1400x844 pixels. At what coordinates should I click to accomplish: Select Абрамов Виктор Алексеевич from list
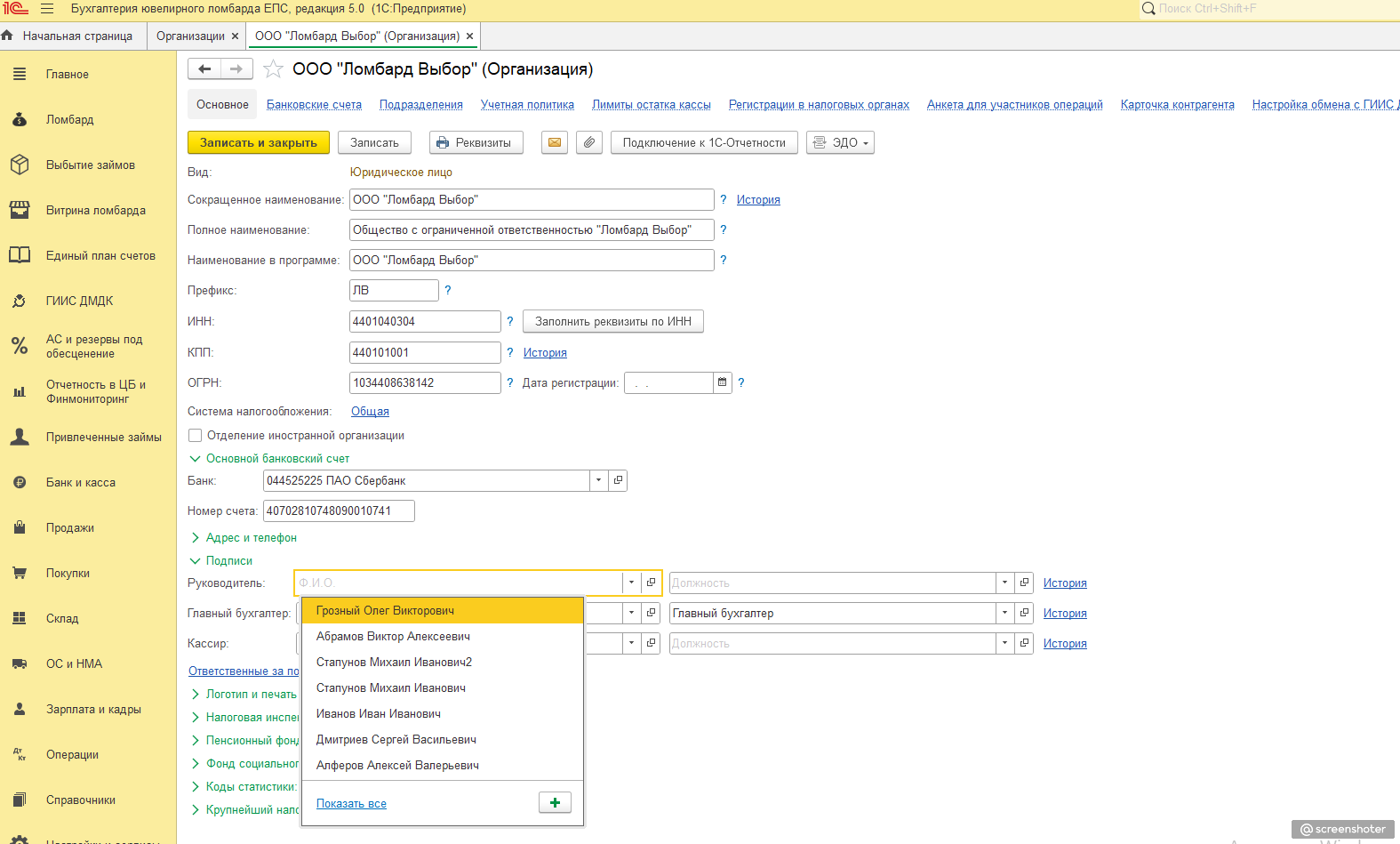443,637
